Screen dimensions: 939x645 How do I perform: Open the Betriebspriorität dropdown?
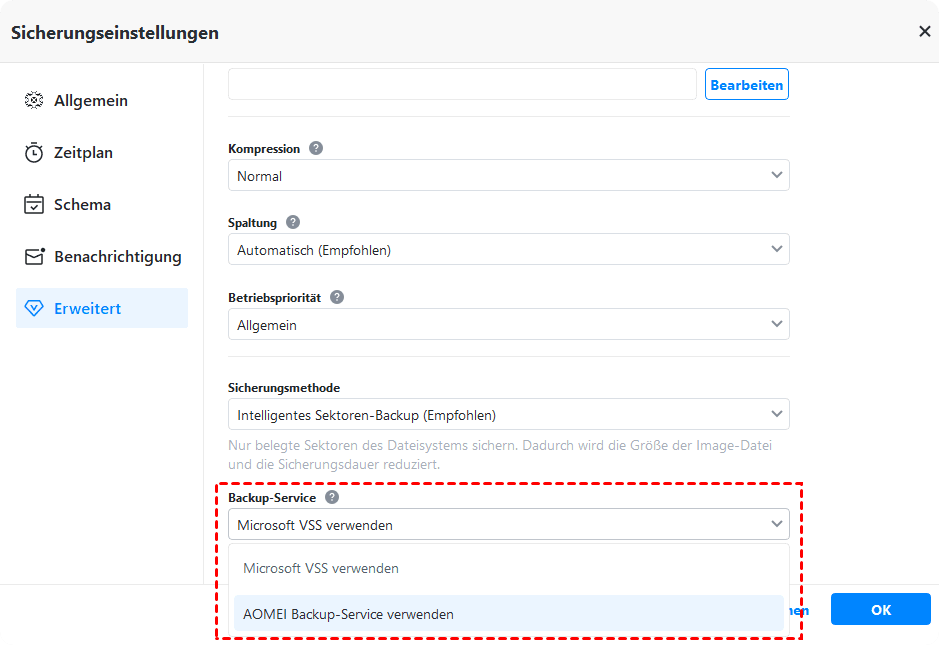coord(508,325)
